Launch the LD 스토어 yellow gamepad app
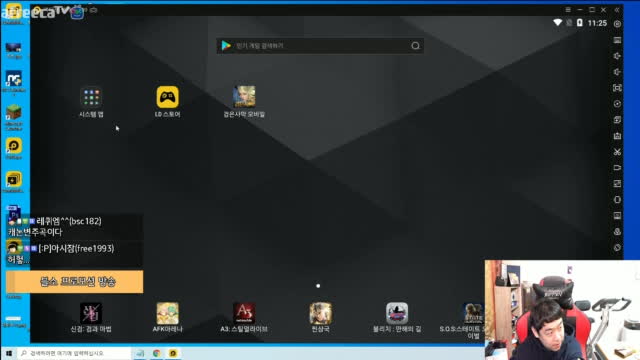Image resolution: width=640 pixels, height=360 pixels. coord(167,97)
